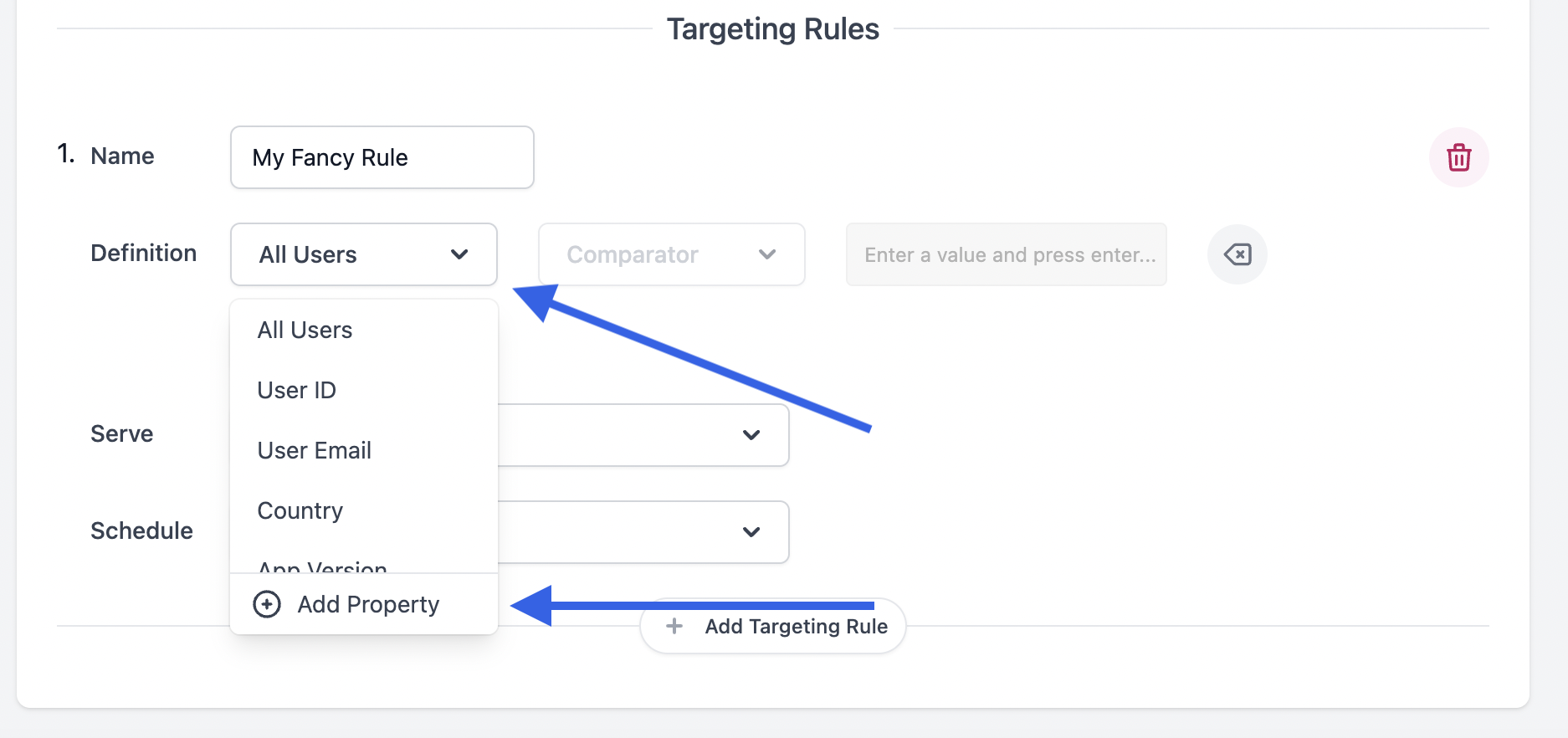Expand the Serve dropdown chevron
The width and height of the screenshot is (1568, 738).
(751, 435)
